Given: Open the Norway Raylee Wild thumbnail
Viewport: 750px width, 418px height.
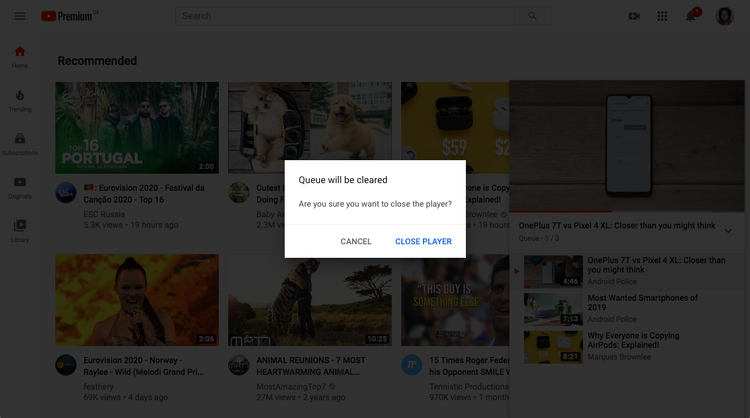Looking at the screenshot, I should [x=137, y=300].
